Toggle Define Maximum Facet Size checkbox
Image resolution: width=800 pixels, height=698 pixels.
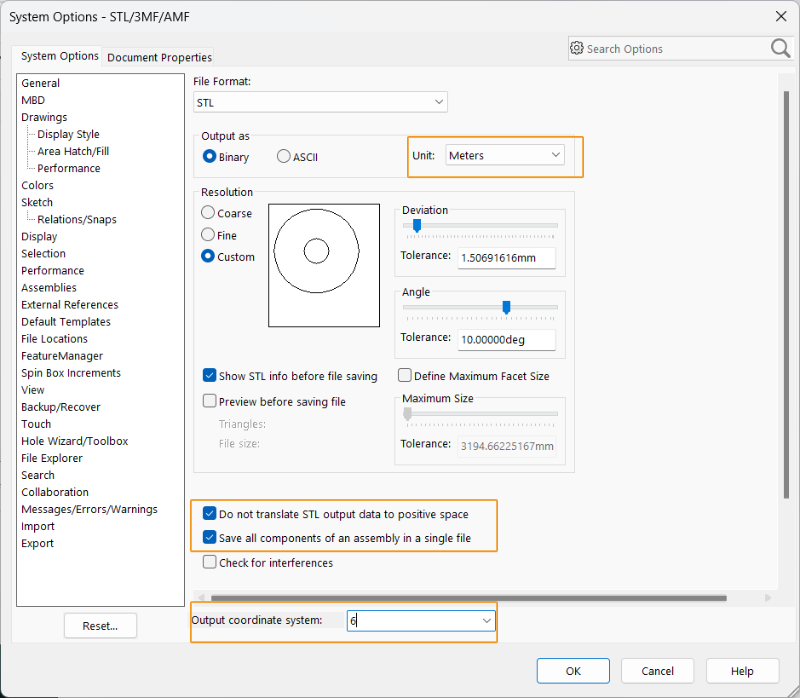[x=405, y=376]
